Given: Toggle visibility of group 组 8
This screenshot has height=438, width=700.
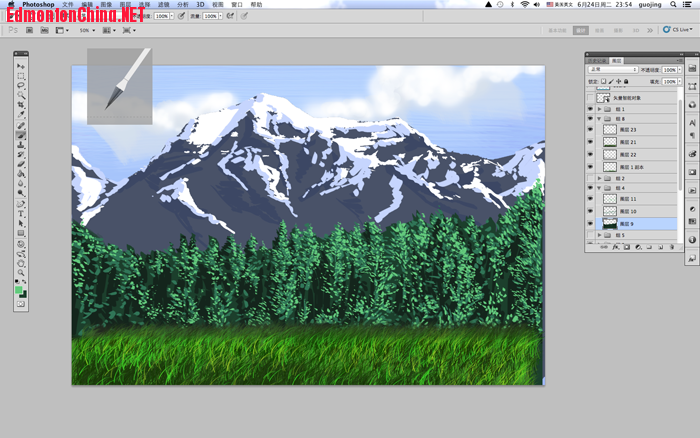Looking at the screenshot, I should pos(589,119).
